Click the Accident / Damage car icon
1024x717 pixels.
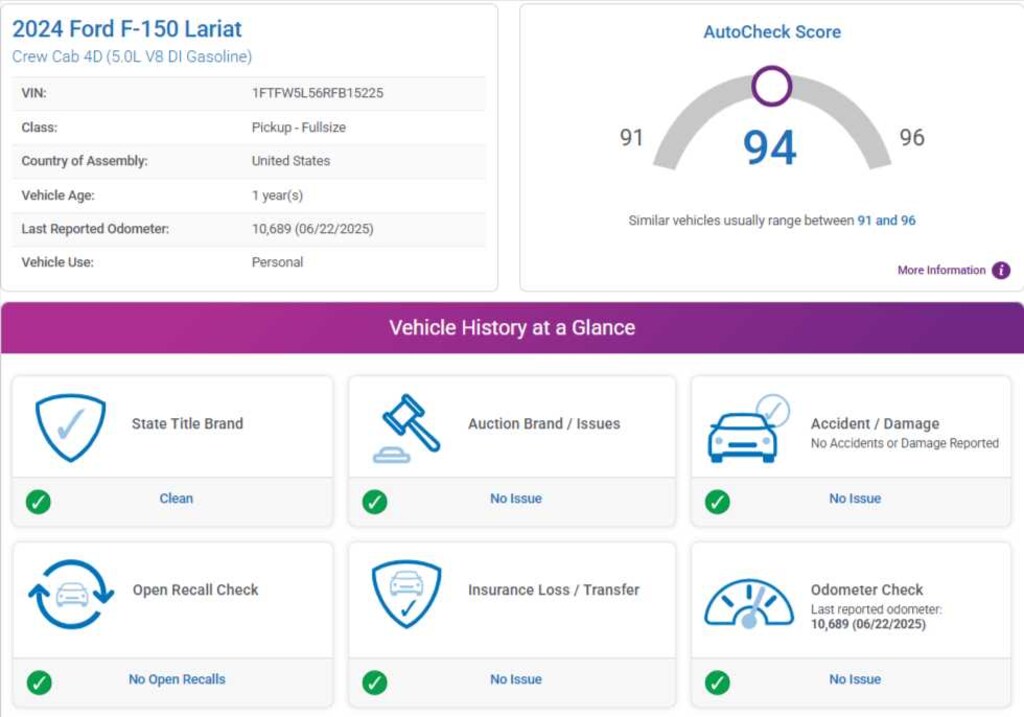[746, 430]
